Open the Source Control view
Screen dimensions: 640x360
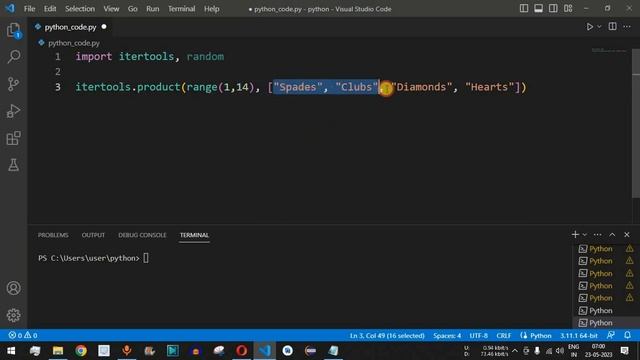tap(13, 84)
